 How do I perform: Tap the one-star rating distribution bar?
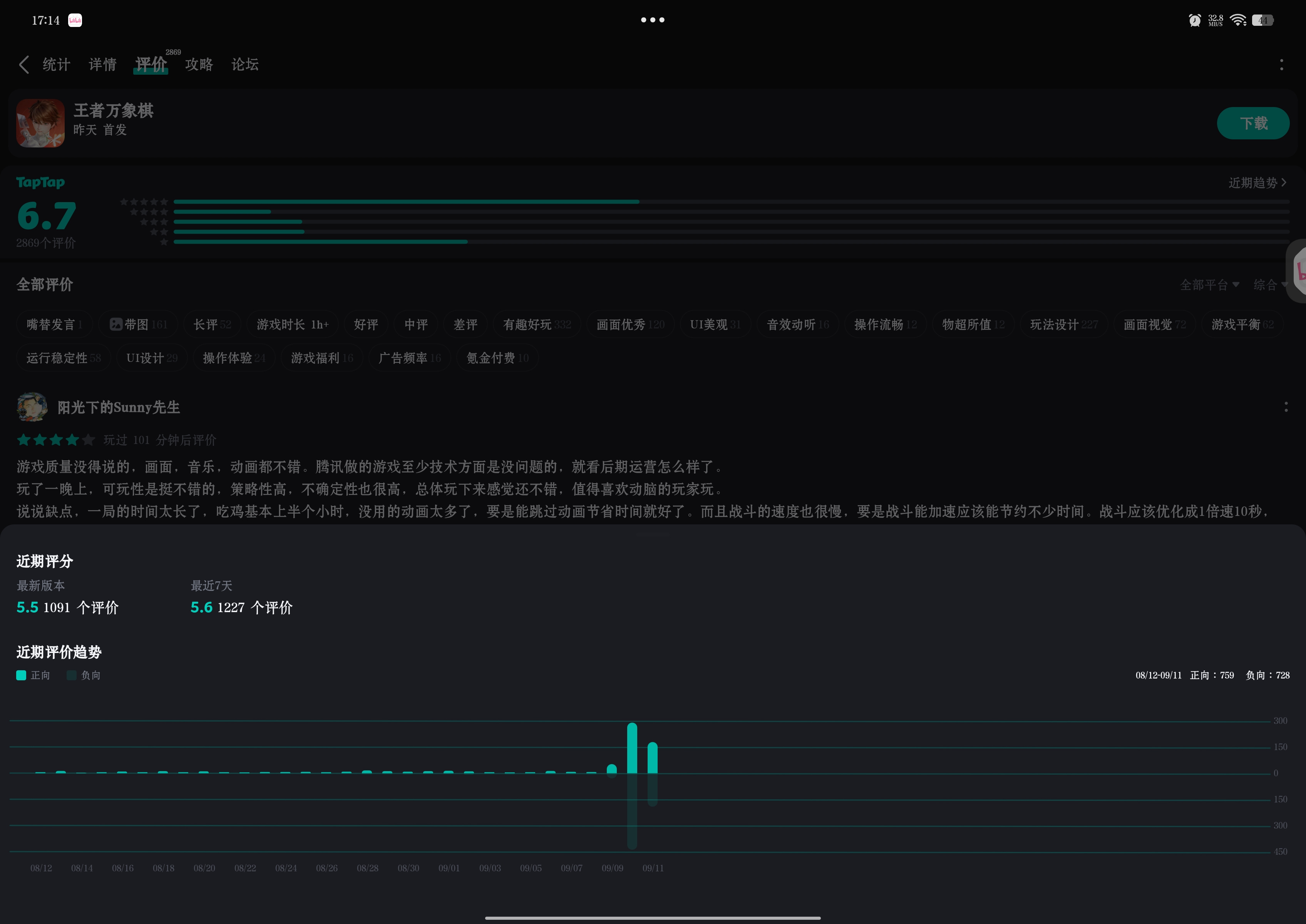coord(731,242)
